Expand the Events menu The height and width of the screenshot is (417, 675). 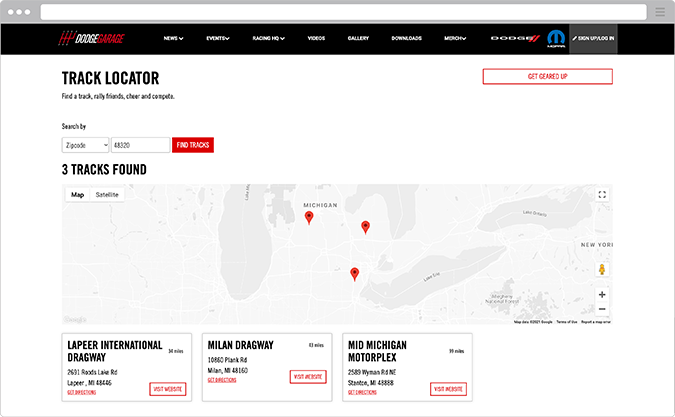[x=217, y=38]
